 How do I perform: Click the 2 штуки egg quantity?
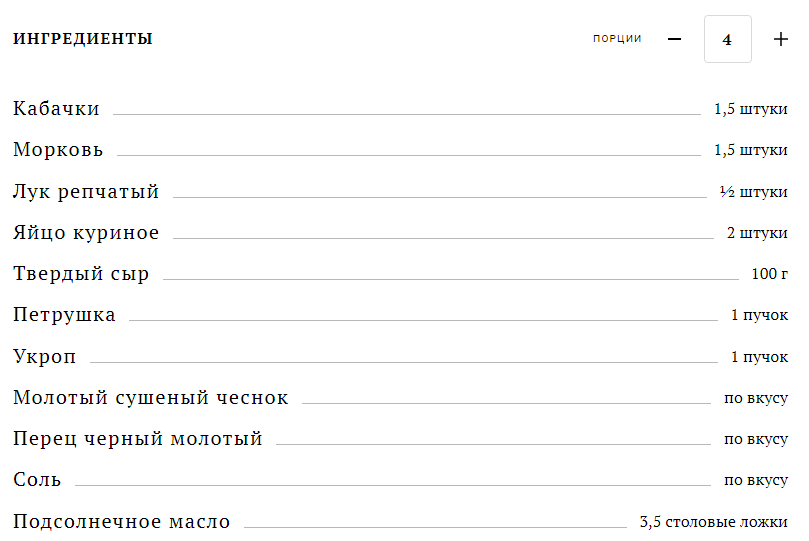757,233
